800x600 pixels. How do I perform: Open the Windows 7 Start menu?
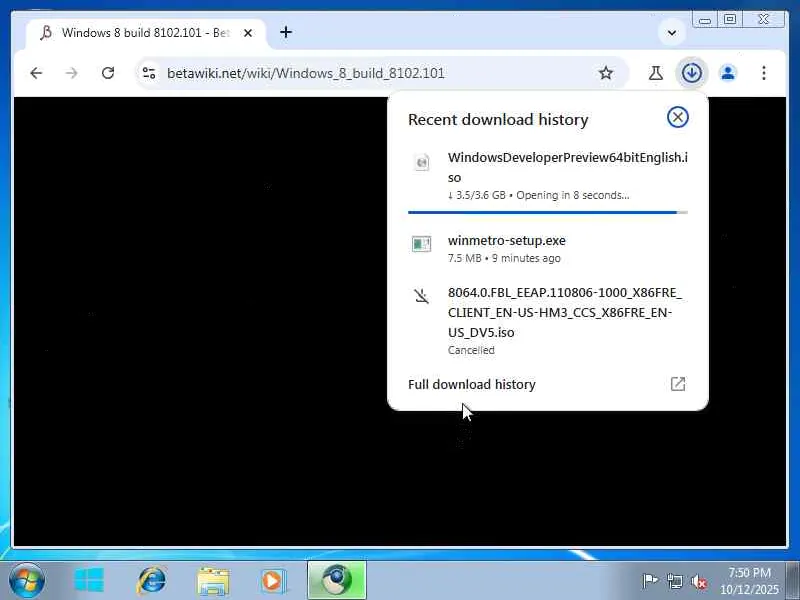coord(27,581)
